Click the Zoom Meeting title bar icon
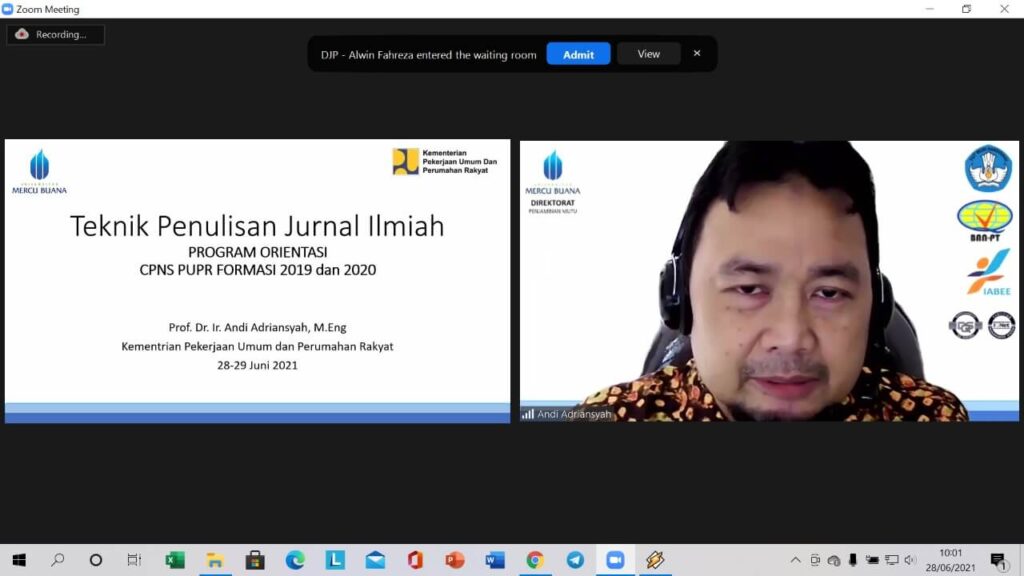 click(x=7, y=9)
